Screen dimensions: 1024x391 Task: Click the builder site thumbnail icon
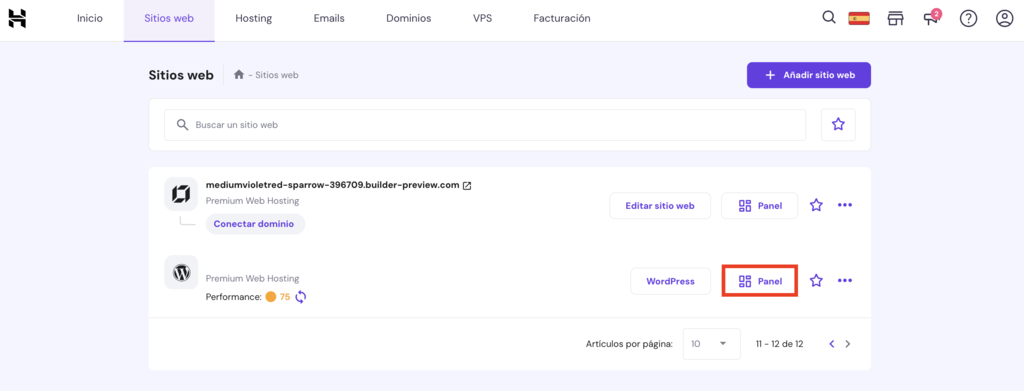tap(181, 194)
